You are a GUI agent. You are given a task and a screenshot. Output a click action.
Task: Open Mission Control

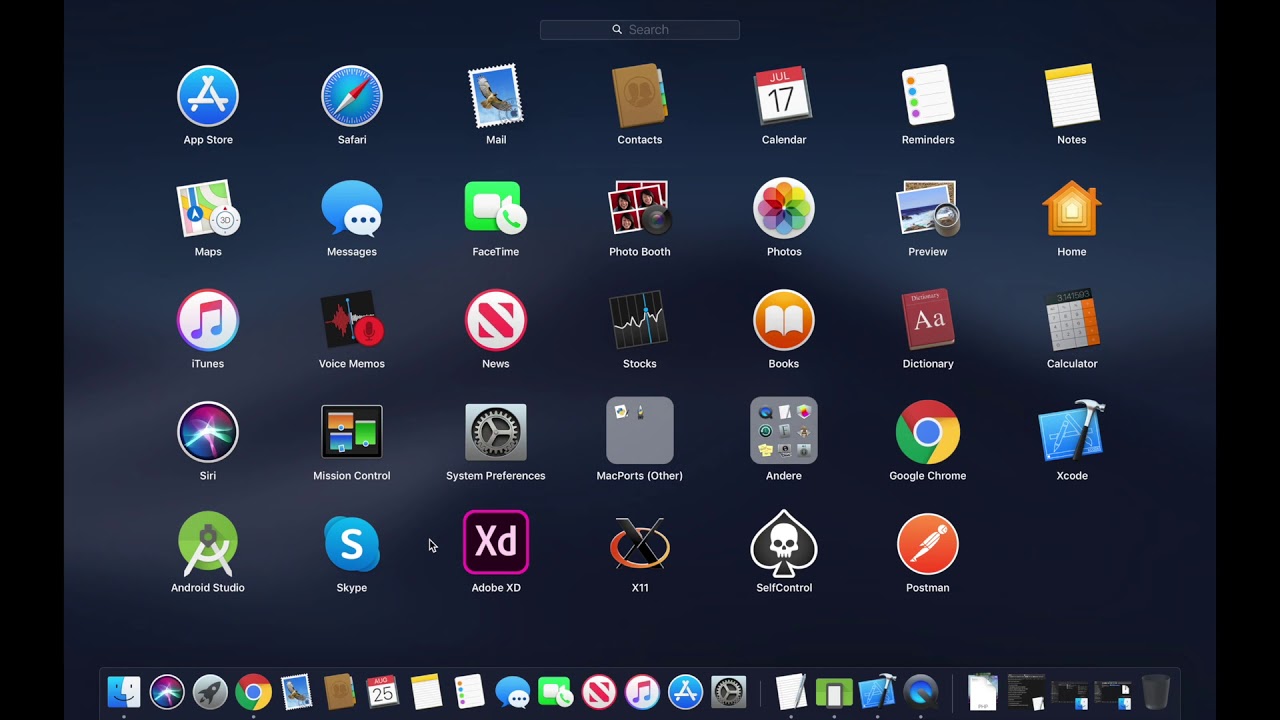352,432
